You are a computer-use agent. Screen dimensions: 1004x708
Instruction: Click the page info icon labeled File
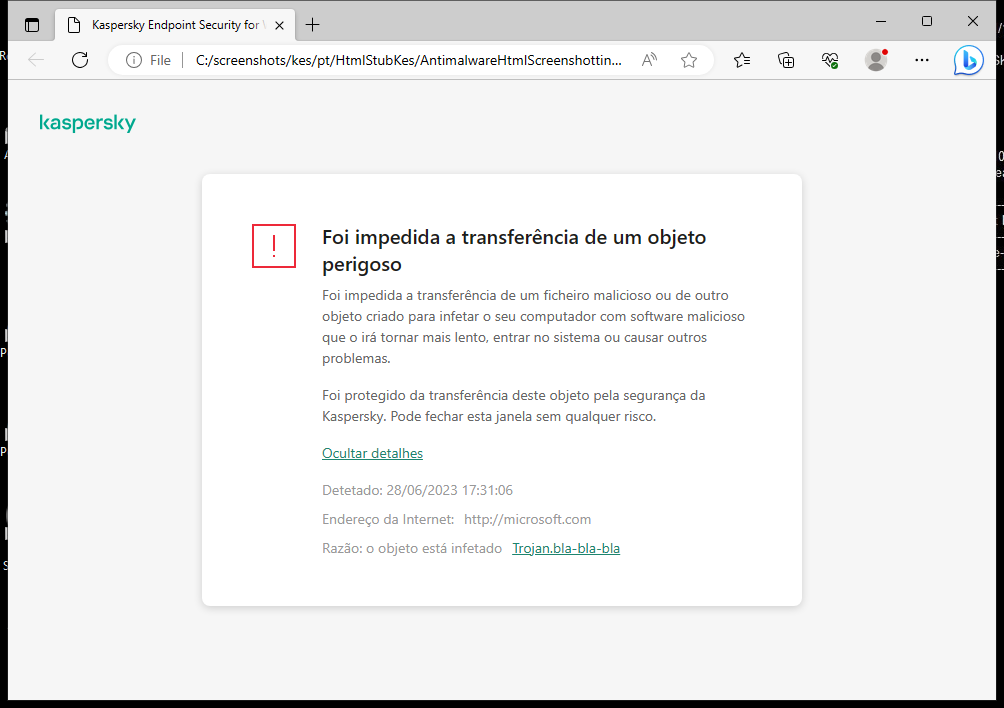tap(149, 60)
